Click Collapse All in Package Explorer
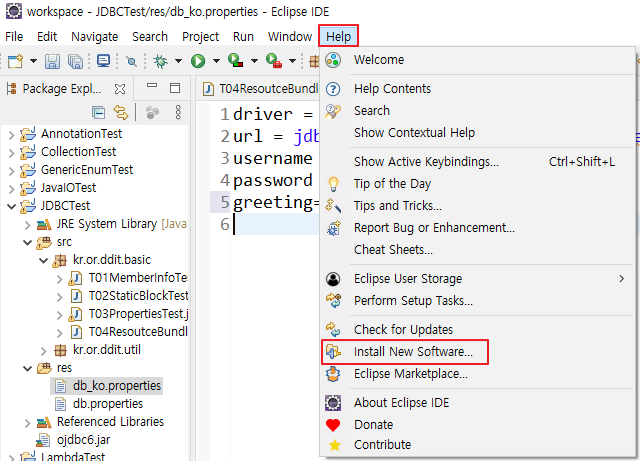Image resolution: width=640 pixels, height=461 pixels. coord(99,112)
